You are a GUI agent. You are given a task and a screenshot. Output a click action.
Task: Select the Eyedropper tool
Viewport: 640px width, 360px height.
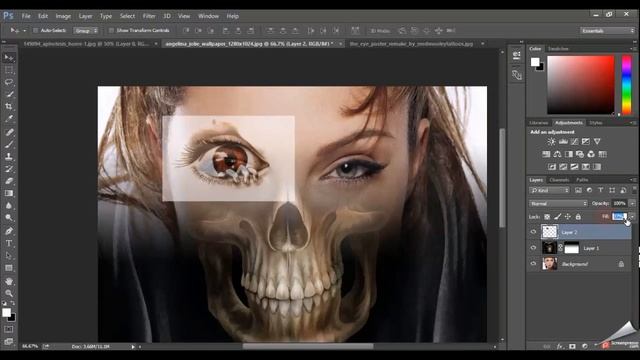click(x=9, y=119)
